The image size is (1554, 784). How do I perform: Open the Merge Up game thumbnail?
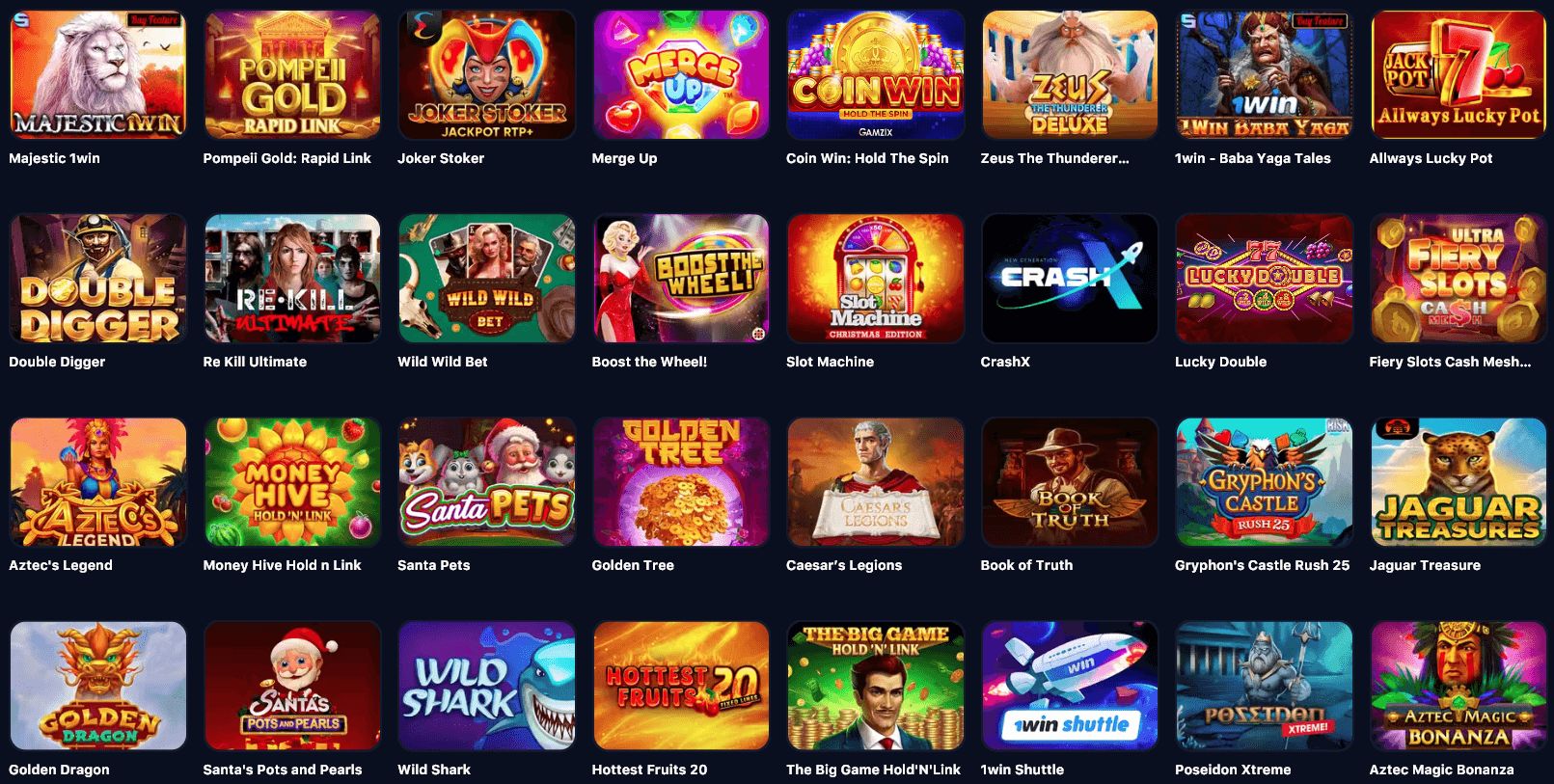(x=681, y=74)
